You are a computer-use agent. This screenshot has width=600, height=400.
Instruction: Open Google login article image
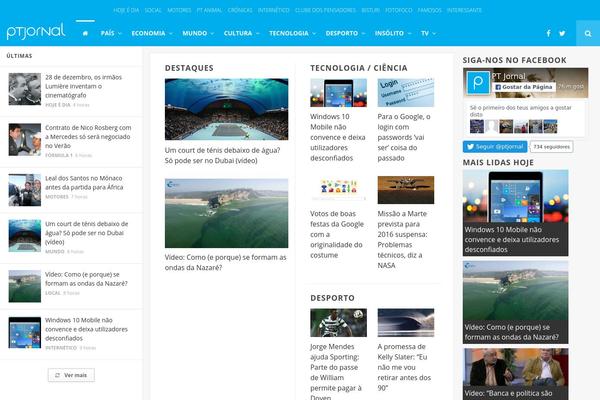406,93
